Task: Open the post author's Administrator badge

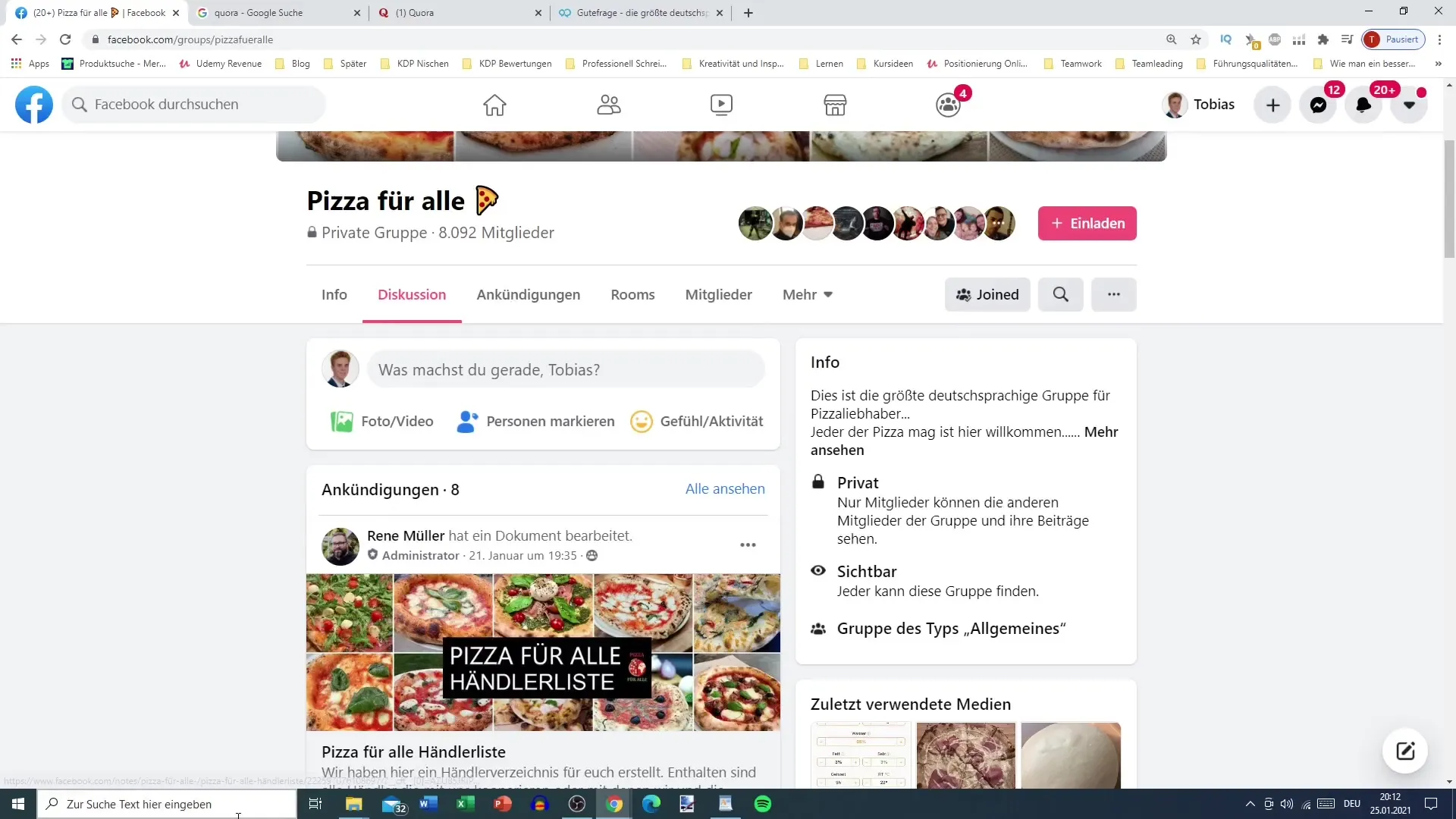Action: [414, 556]
